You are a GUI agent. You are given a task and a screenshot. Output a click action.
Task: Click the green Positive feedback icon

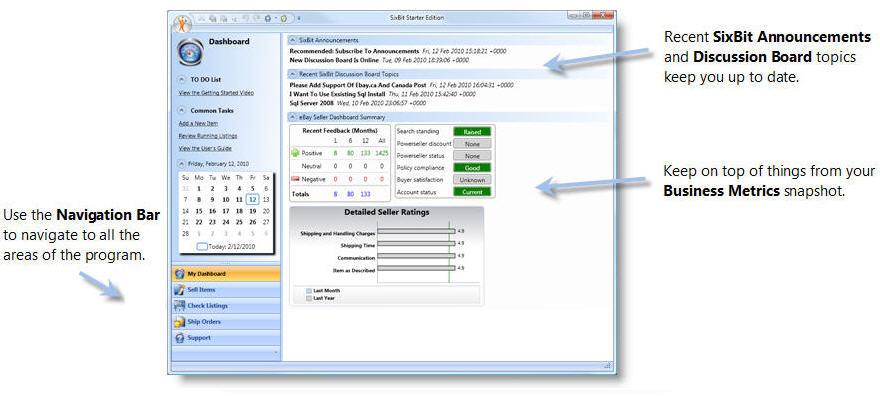point(295,153)
